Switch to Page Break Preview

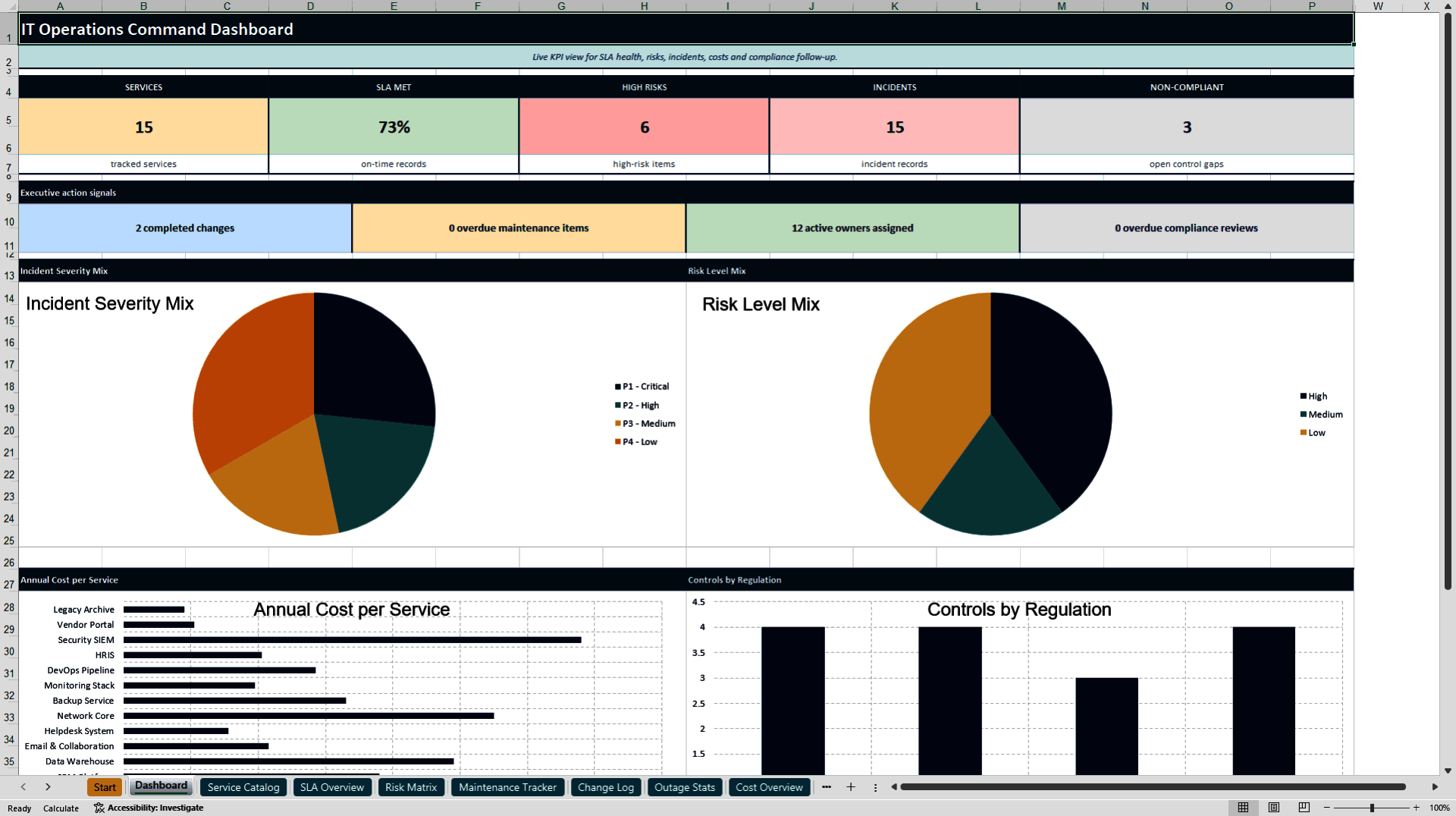[x=1304, y=808]
